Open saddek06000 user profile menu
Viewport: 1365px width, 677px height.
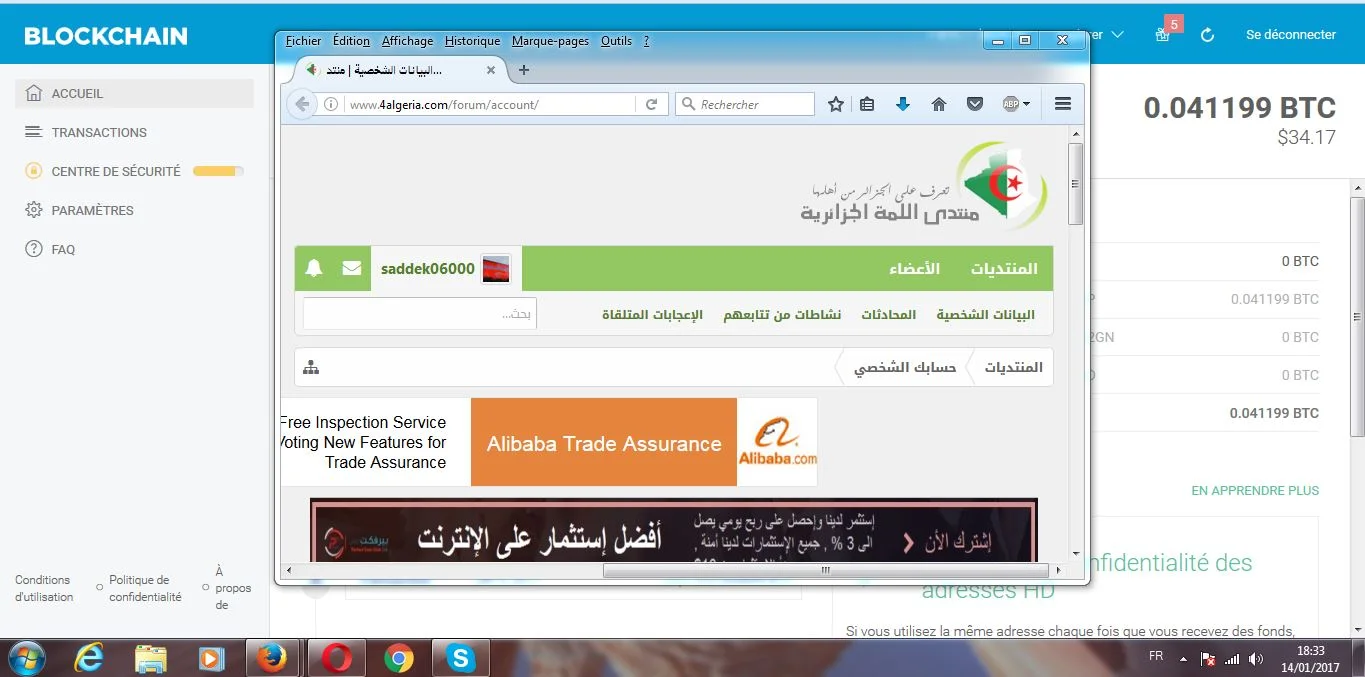(428, 268)
